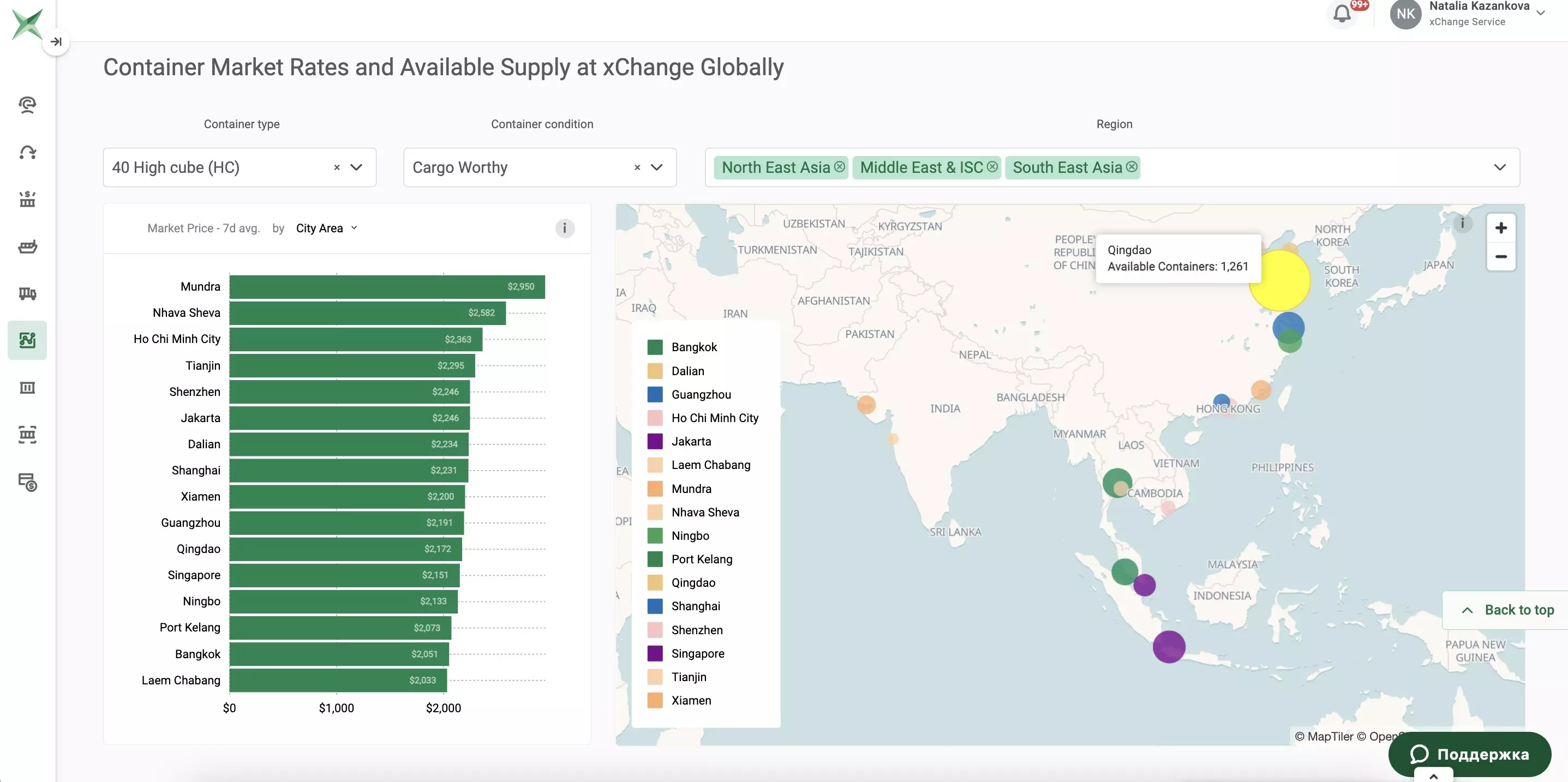Remove North East Asia region tag
The image size is (1568, 782).
coord(840,167)
